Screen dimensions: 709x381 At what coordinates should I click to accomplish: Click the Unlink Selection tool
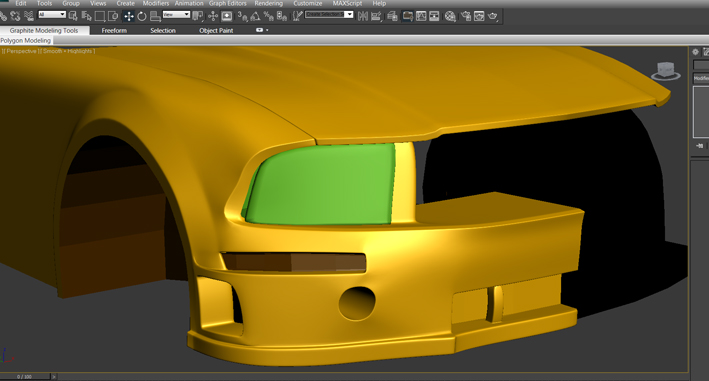coord(14,16)
